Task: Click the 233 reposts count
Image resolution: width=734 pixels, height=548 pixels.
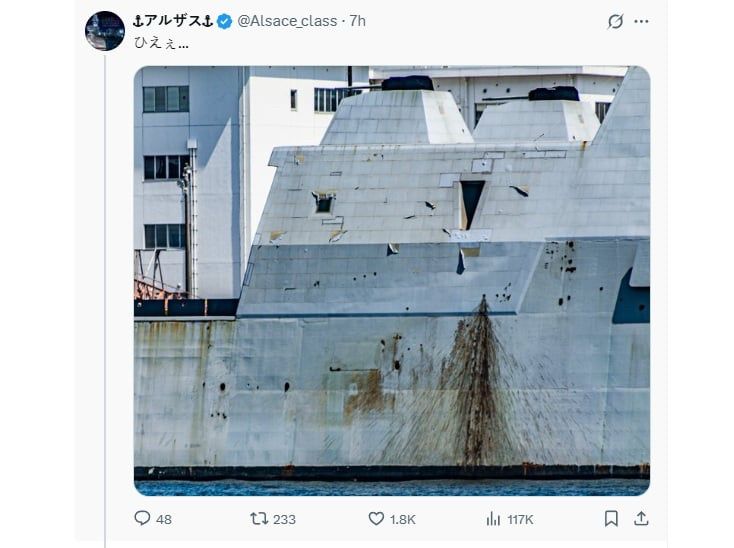Action: (284, 519)
